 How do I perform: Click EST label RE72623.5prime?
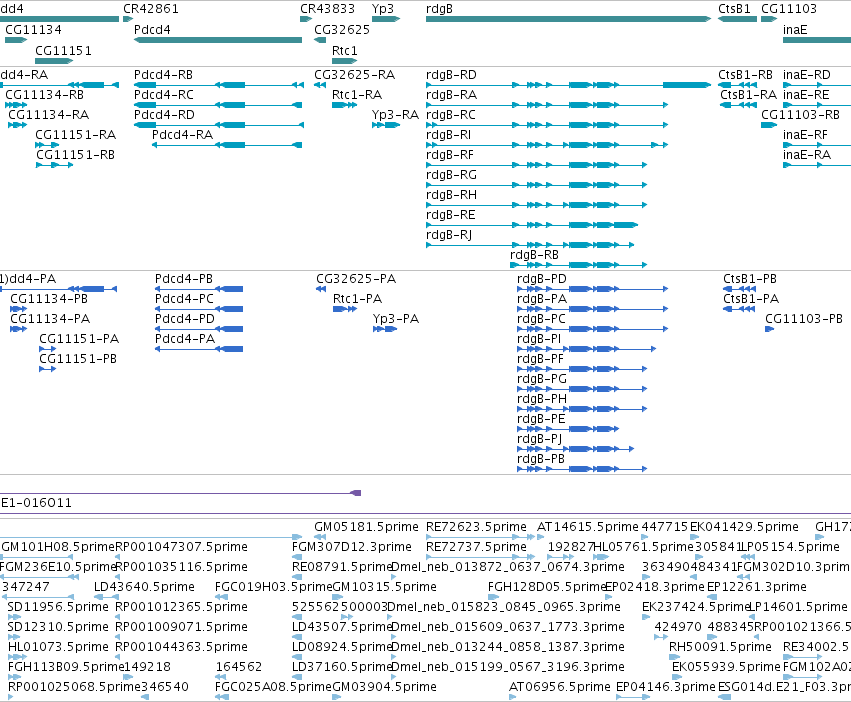tap(476, 527)
